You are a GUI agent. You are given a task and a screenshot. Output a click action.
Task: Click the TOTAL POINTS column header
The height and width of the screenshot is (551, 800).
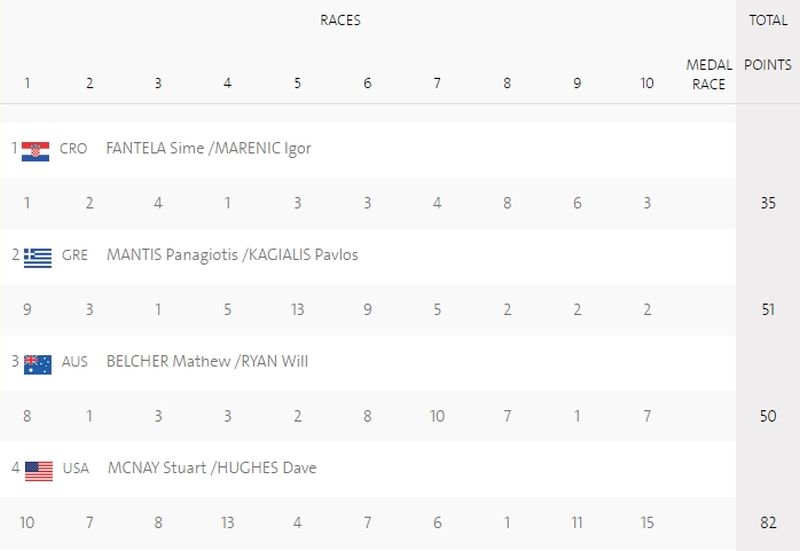pyautogui.click(x=768, y=42)
